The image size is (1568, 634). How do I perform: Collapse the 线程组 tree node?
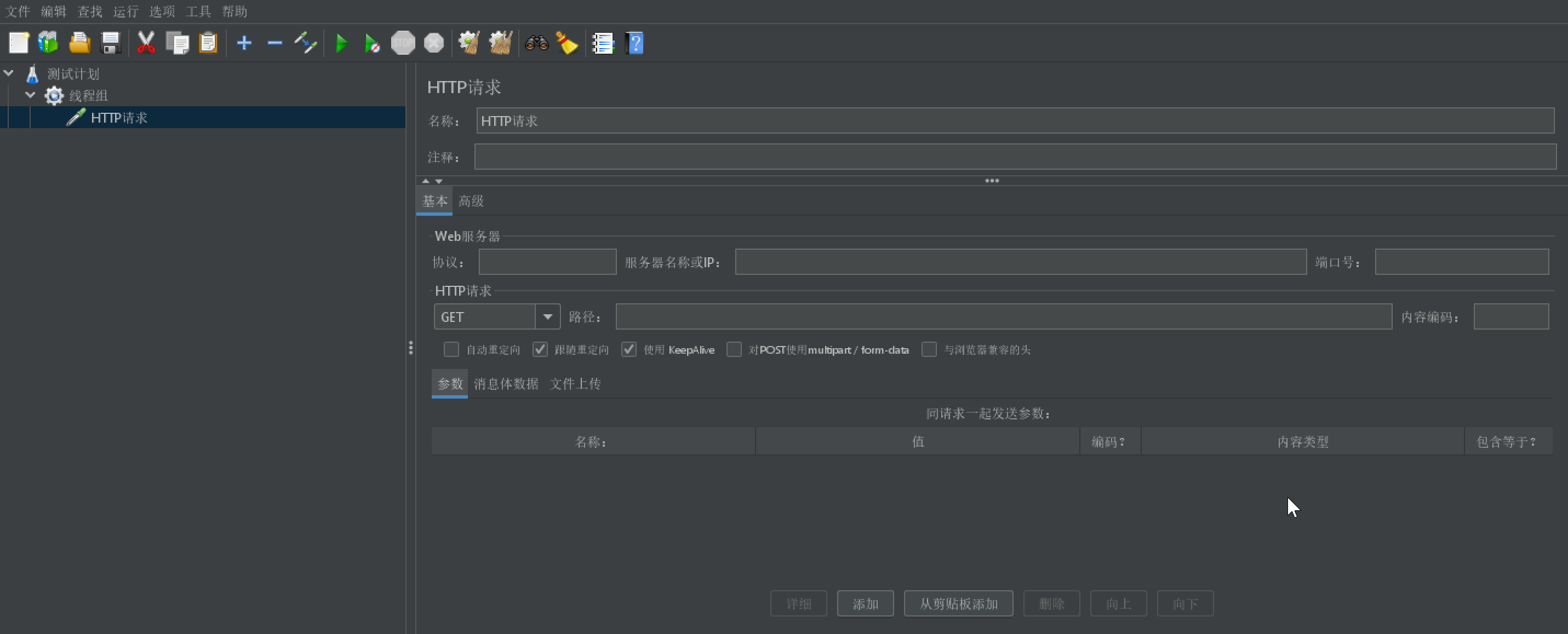click(x=30, y=95)
